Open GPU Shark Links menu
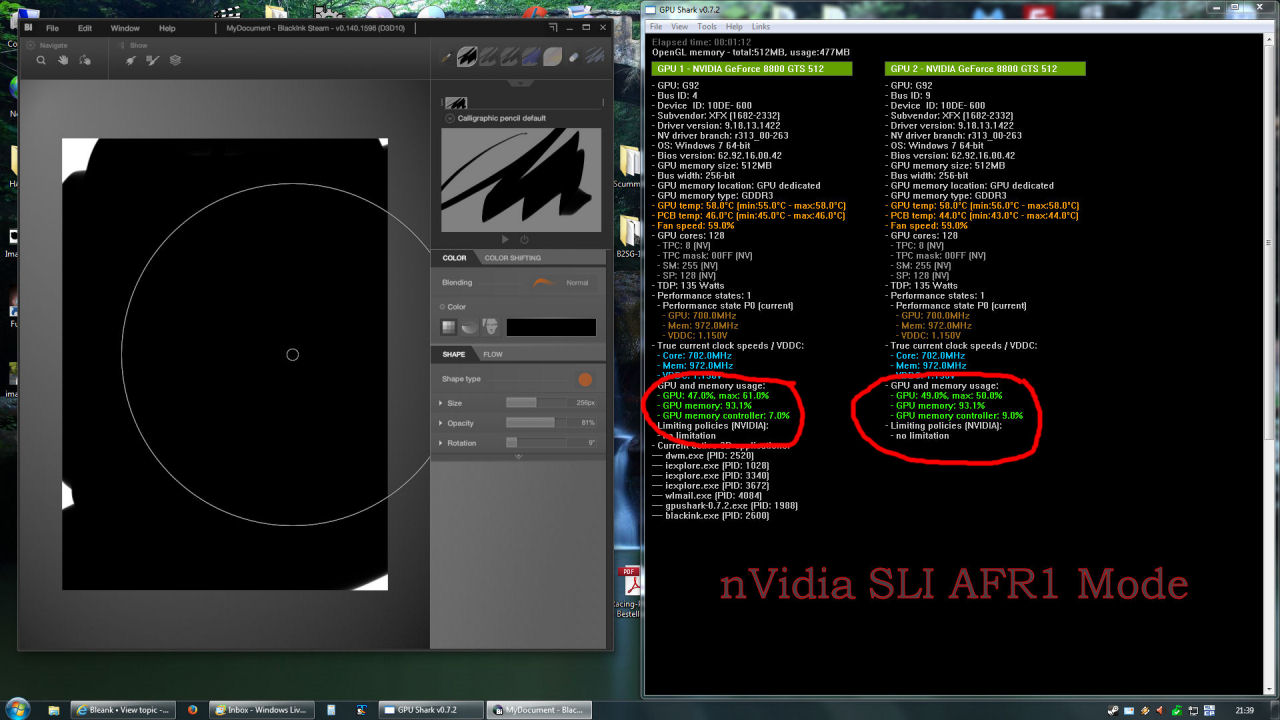1280x720 pixels. tap(761, 27)
